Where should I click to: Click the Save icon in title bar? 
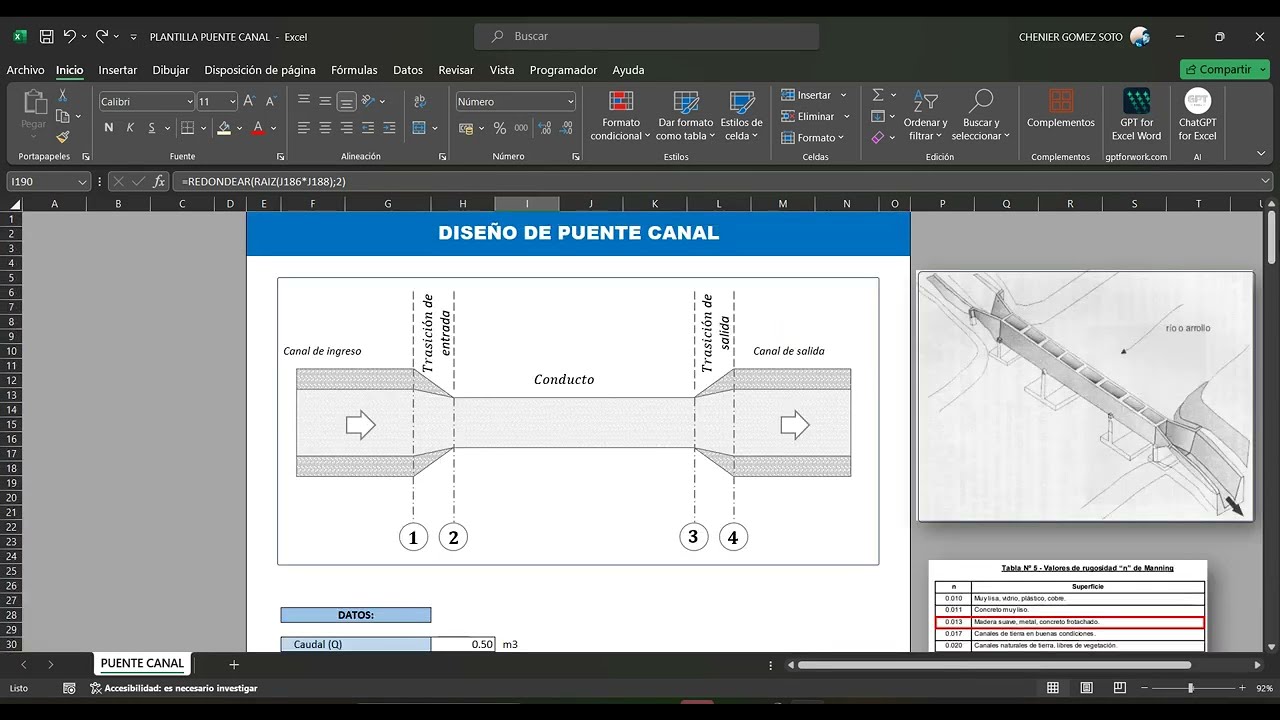click(46, 37)
